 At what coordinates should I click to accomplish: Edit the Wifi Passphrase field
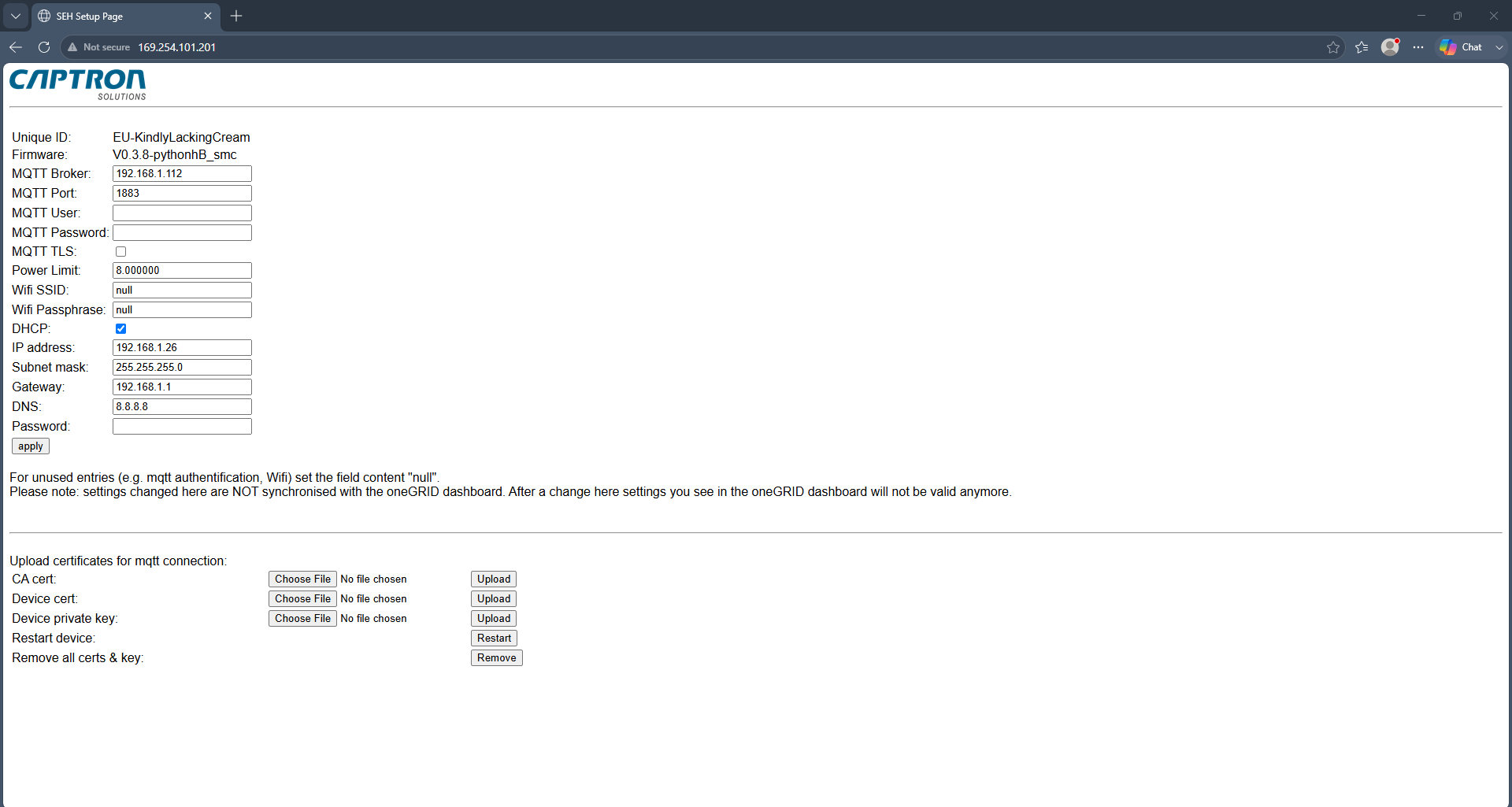click(182, 309)
